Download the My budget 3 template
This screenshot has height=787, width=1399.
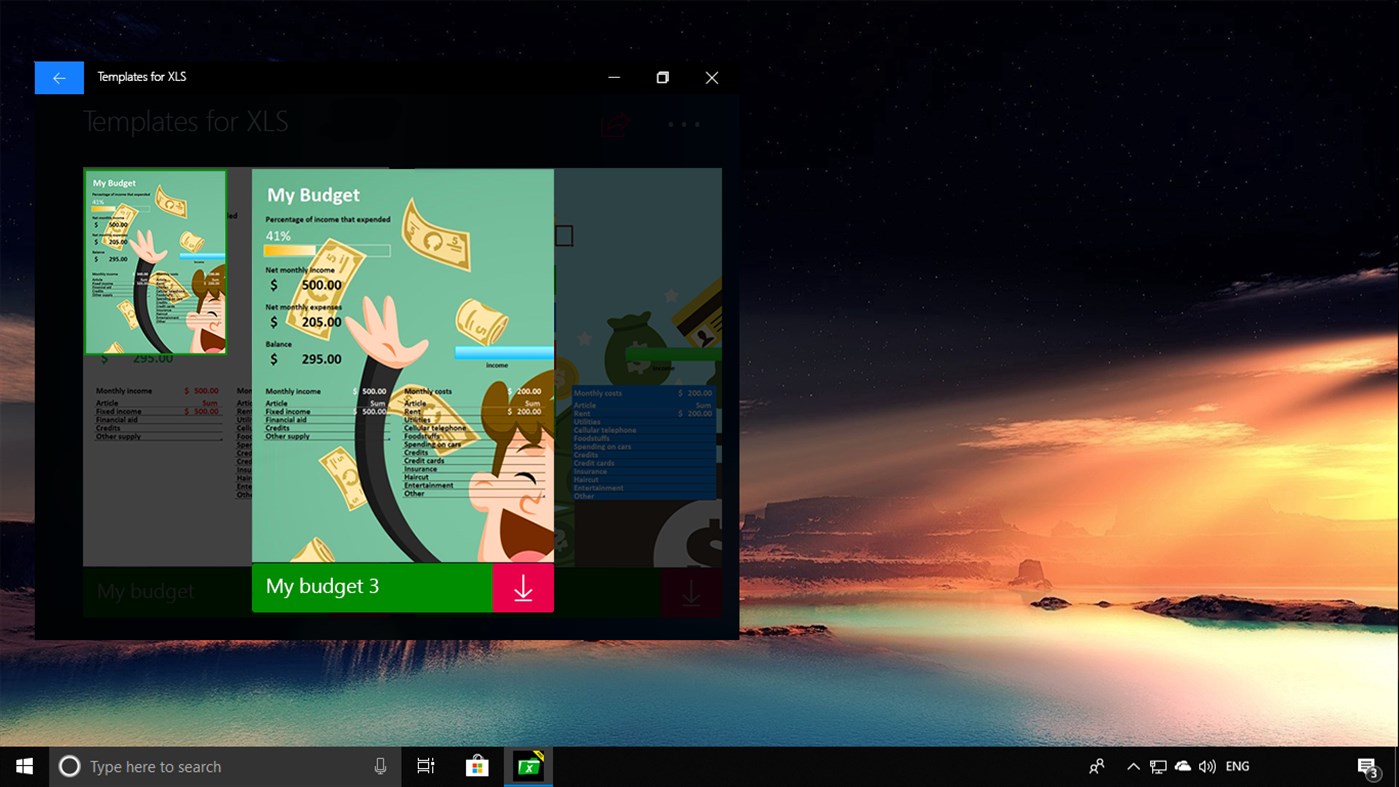[523, 587]
